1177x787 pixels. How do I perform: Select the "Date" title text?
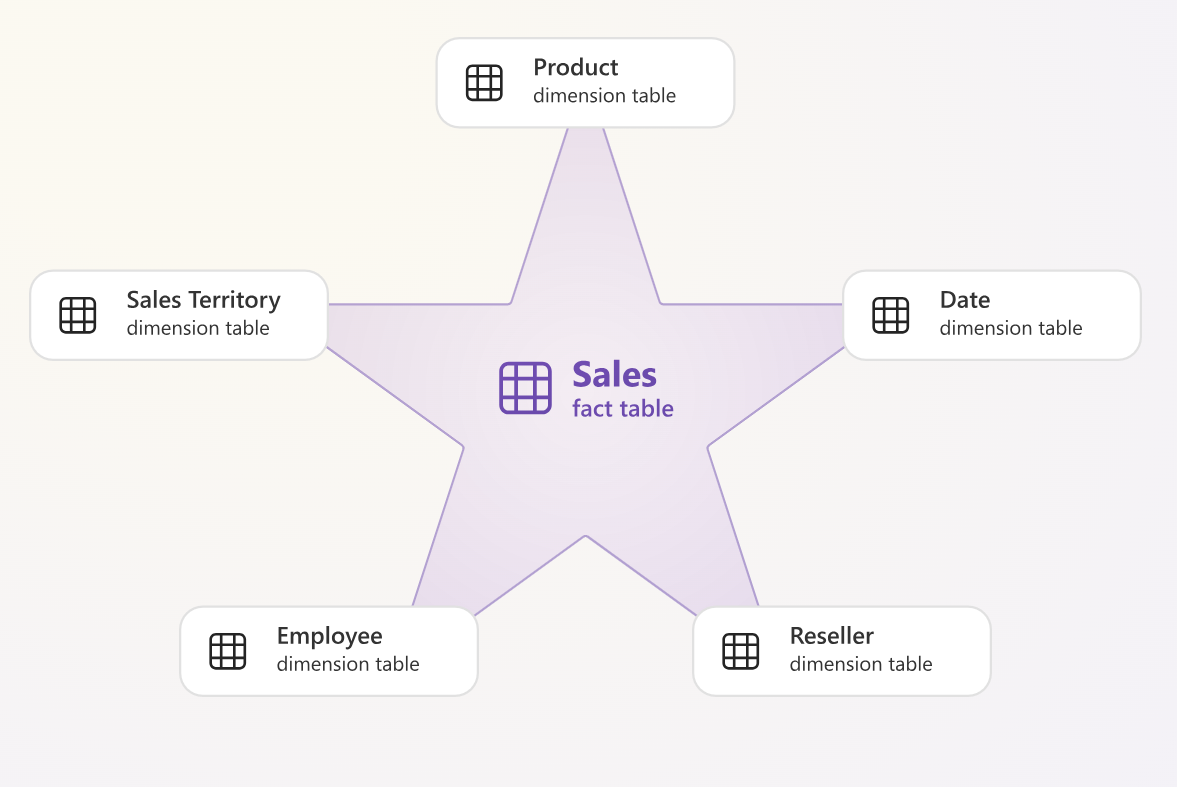click(964, 300)
